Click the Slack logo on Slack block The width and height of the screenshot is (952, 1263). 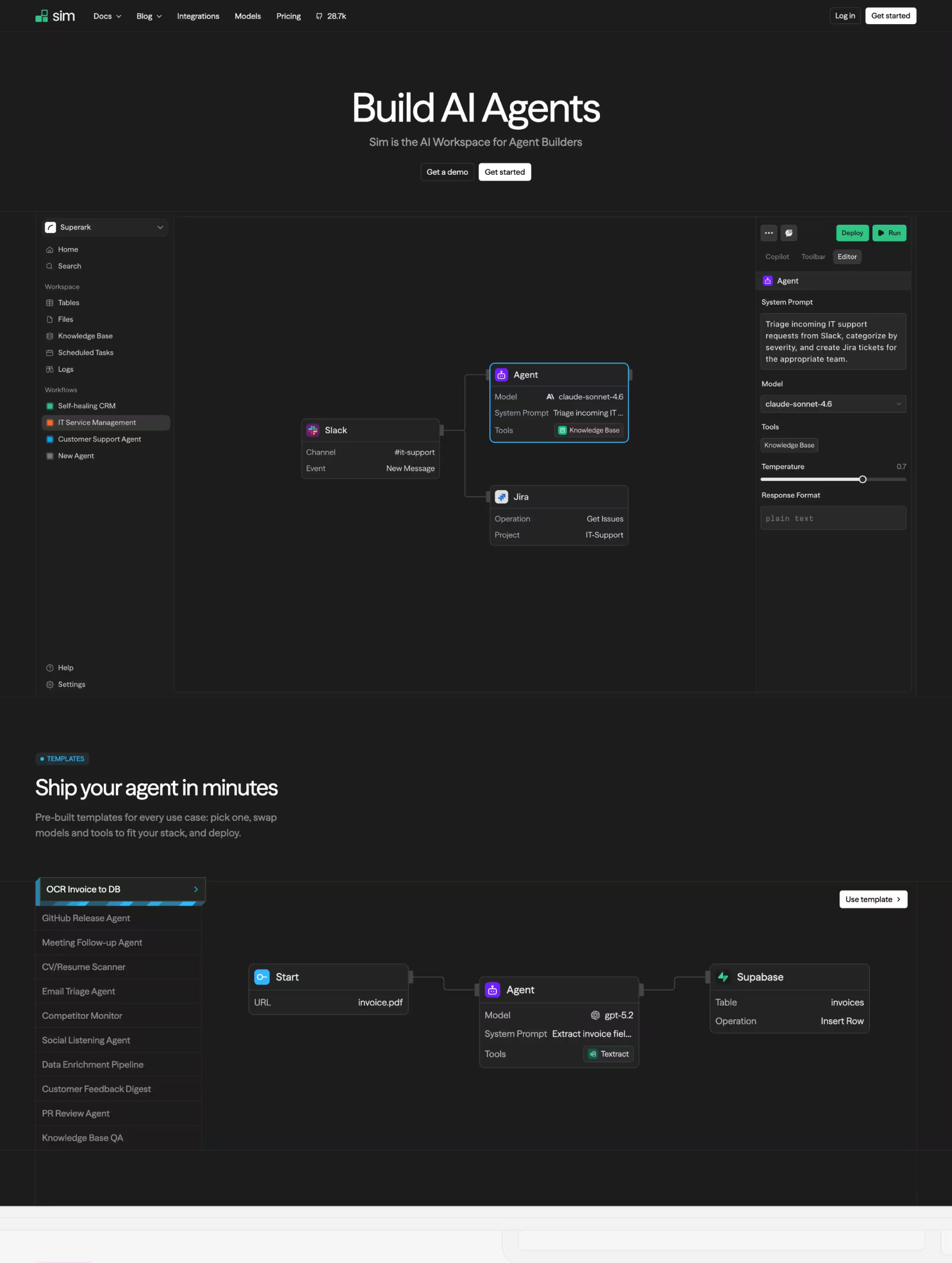[313, 430]
